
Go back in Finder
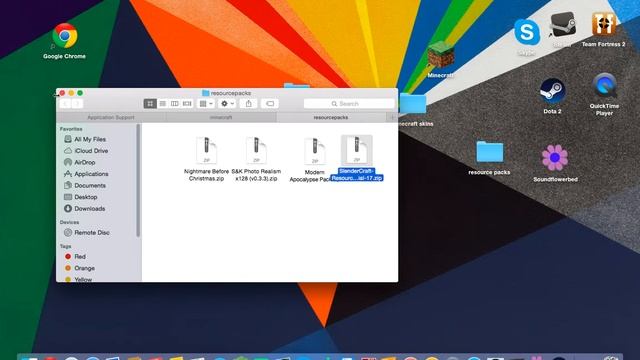pos(65,104)
